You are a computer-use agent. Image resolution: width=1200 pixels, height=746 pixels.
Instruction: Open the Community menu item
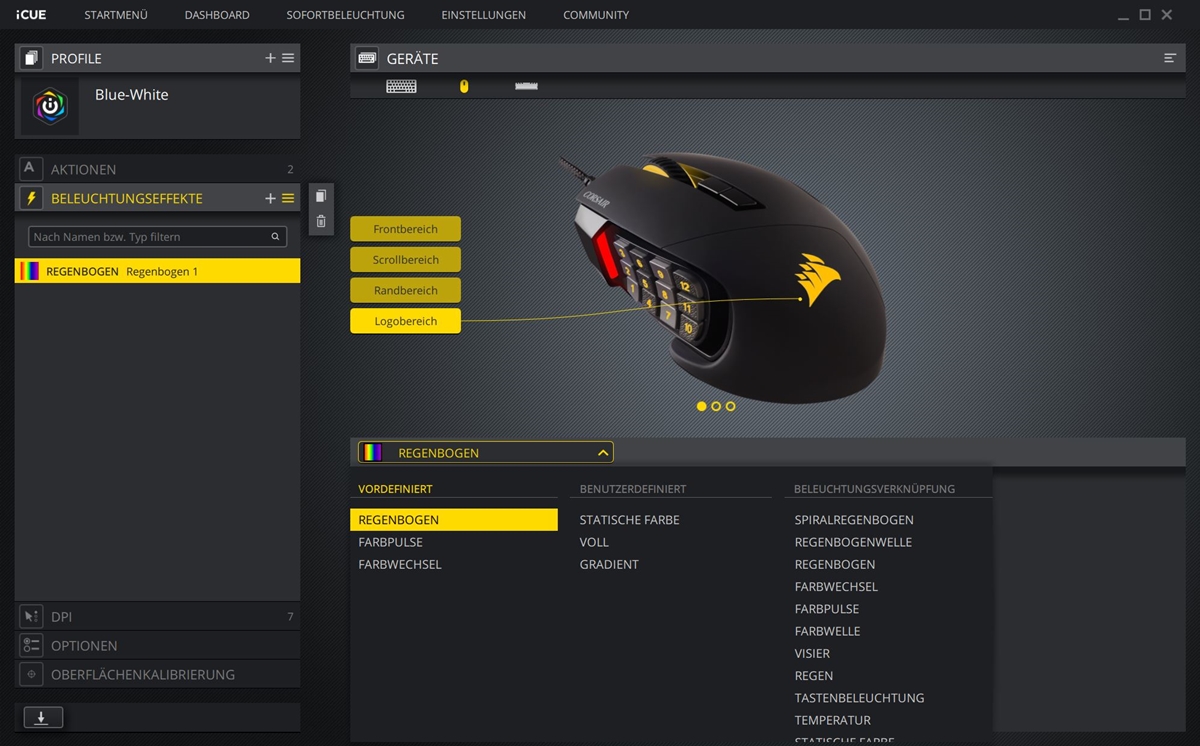pyautogui.click(x=596, y=15)
